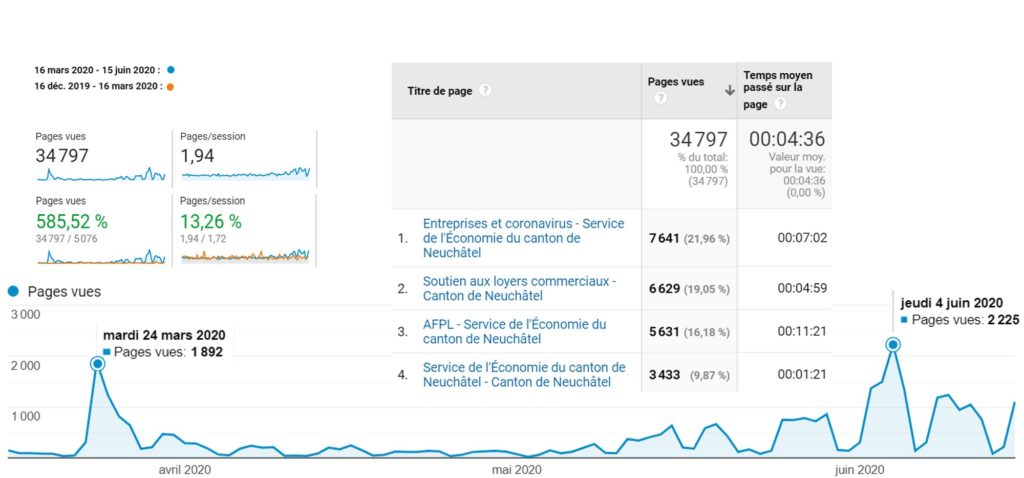
Task: Click the 4 juin 2020 peak marker
Action: pos(893,345)
